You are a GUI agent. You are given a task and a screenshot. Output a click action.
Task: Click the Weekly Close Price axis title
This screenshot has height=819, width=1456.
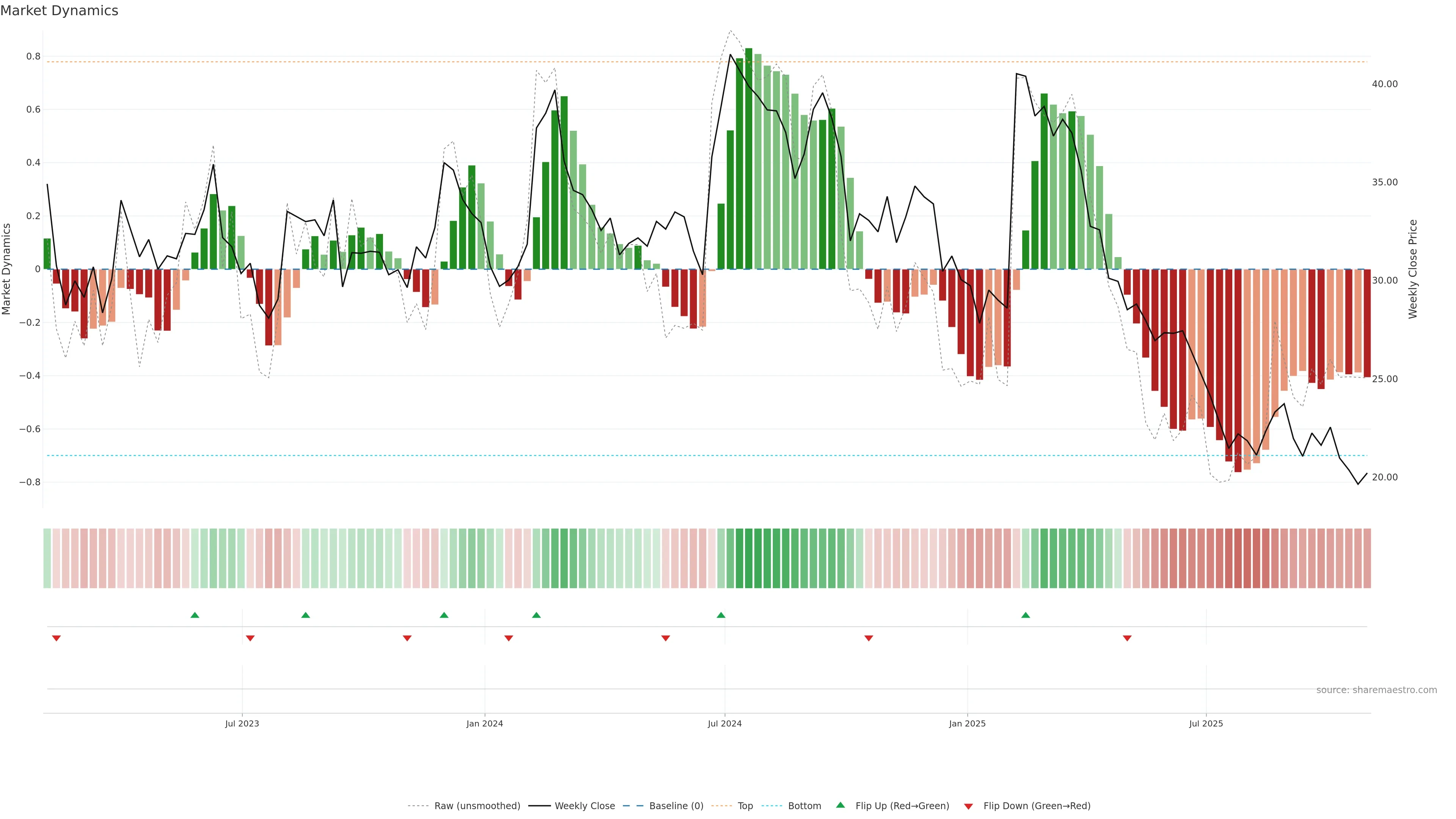1412,269
